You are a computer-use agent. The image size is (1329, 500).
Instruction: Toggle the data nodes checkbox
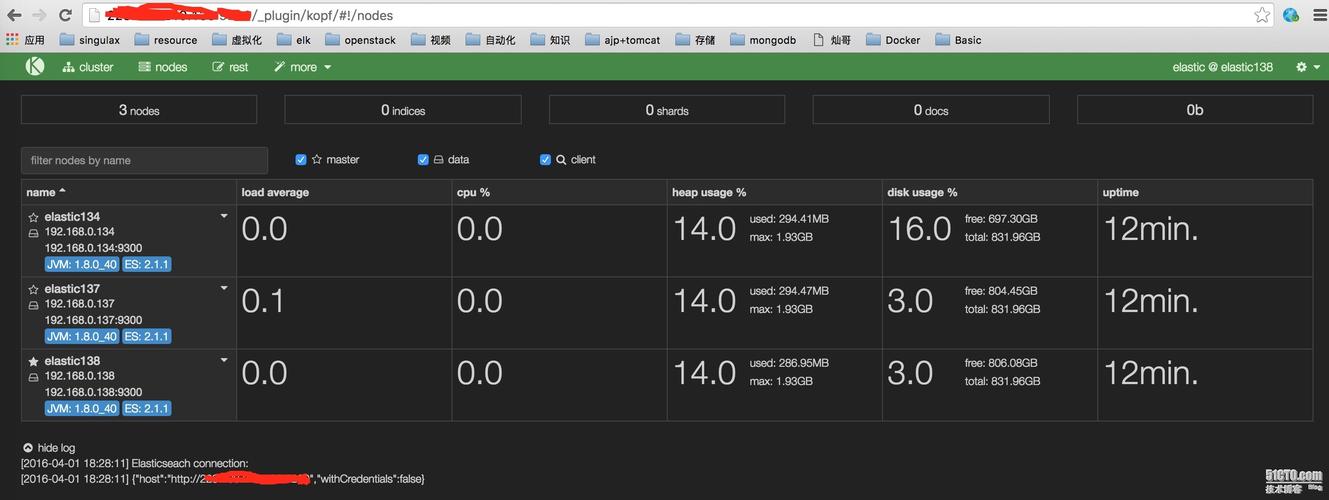click(x=423, y=160)
